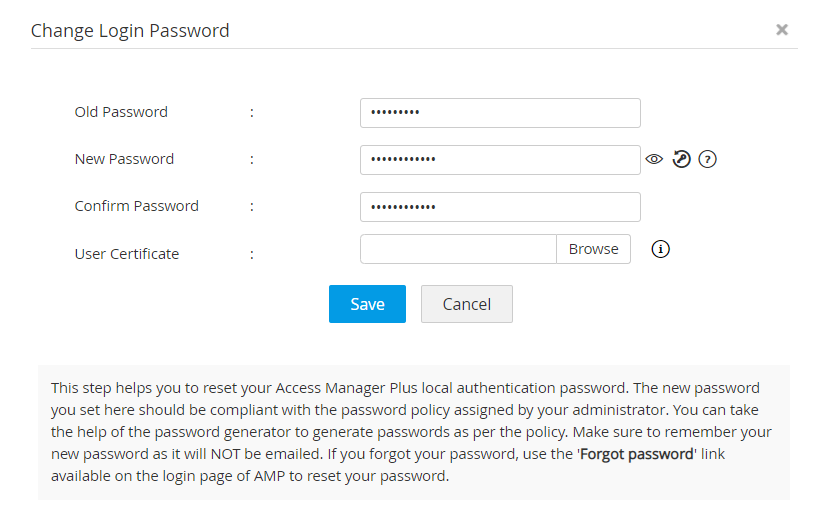This screenshot has height=520, width=831.
Task: Click into the Old Password field
Action: coord(499,113)
